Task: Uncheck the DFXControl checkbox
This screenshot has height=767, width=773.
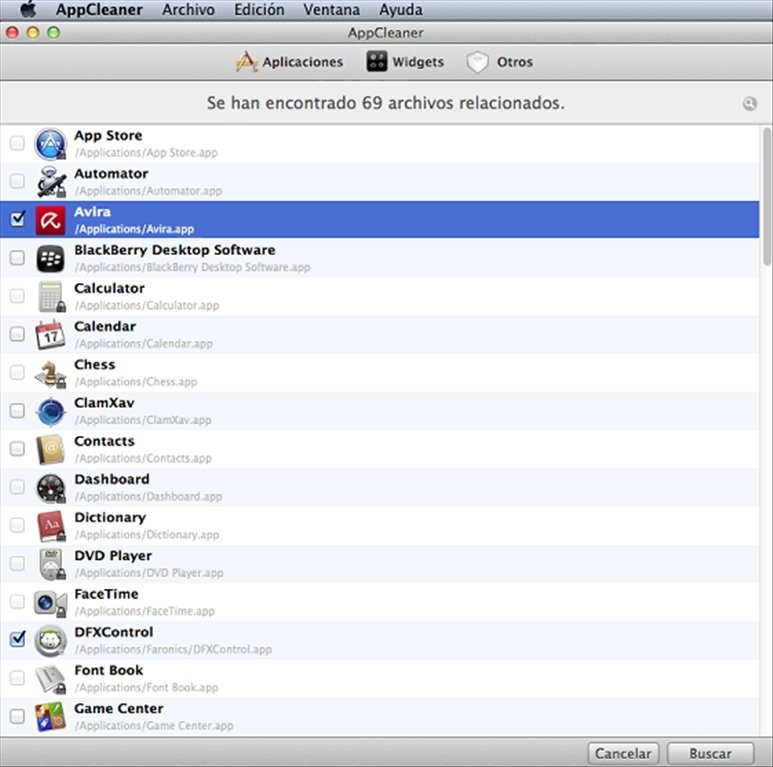Action: (x=18, y=639)
